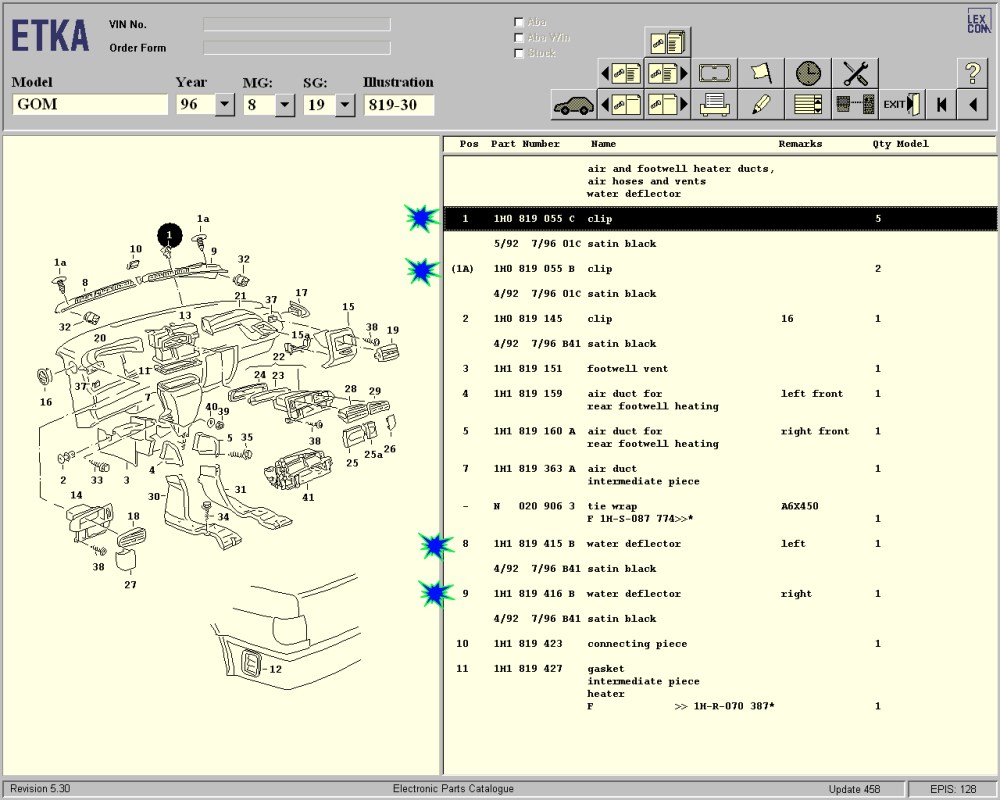Open the wrench and screwdriver tools icon
Image resolution: width=1000 pixels, height=800 pixels.
(855, 73)
